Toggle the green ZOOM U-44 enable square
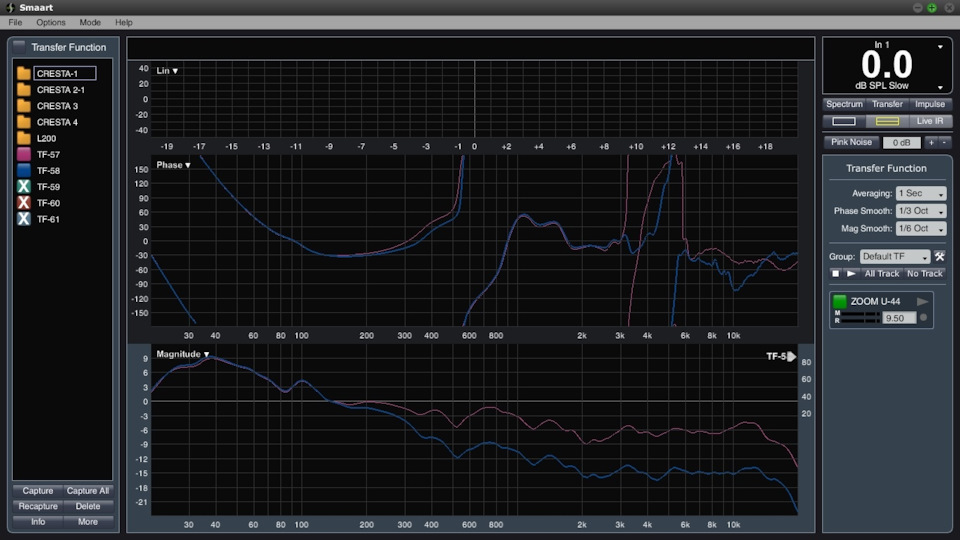Viewport: 960px width, 540px height. click(839, 301)
